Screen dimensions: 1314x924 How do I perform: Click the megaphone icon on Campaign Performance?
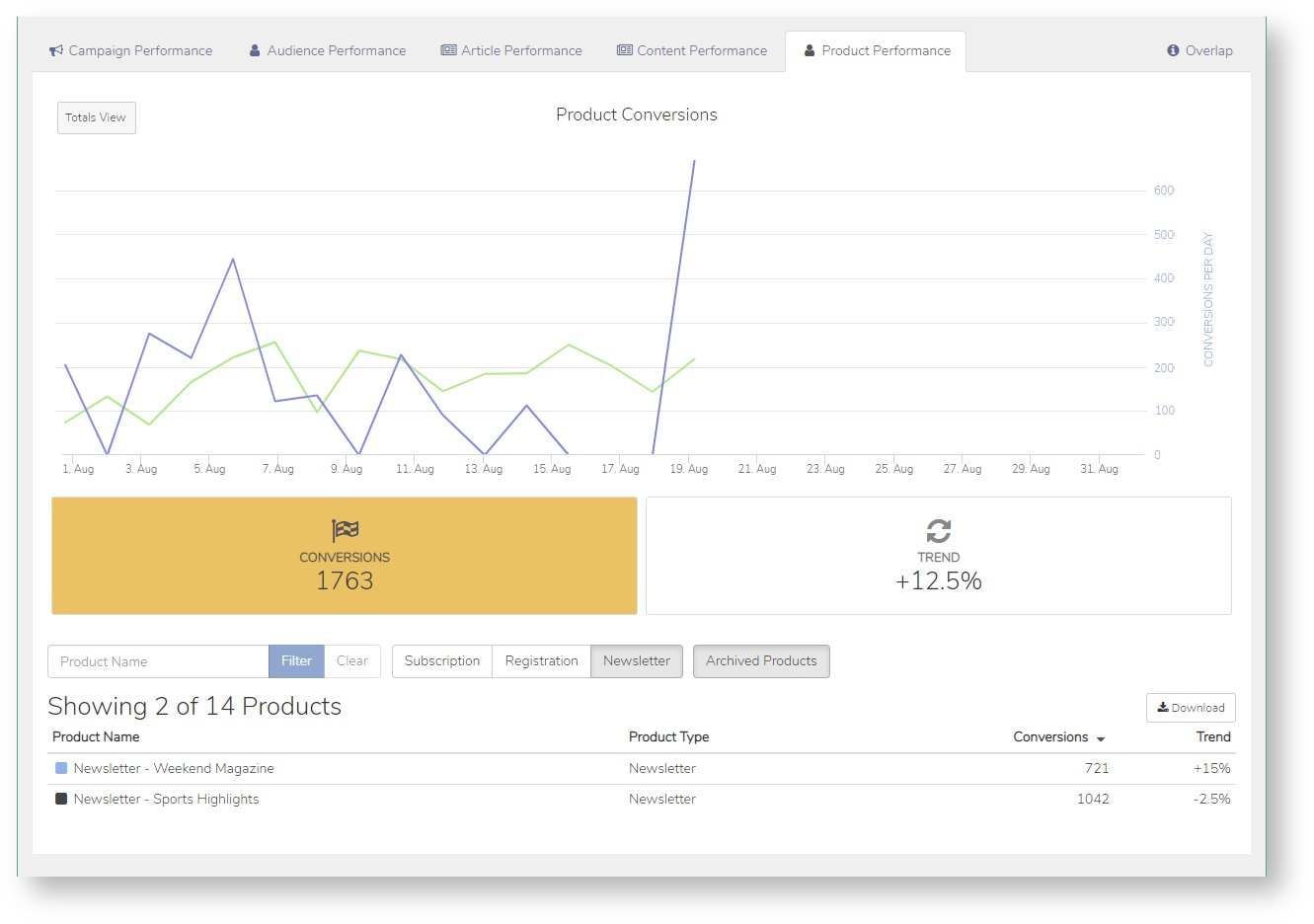[56, 50]
